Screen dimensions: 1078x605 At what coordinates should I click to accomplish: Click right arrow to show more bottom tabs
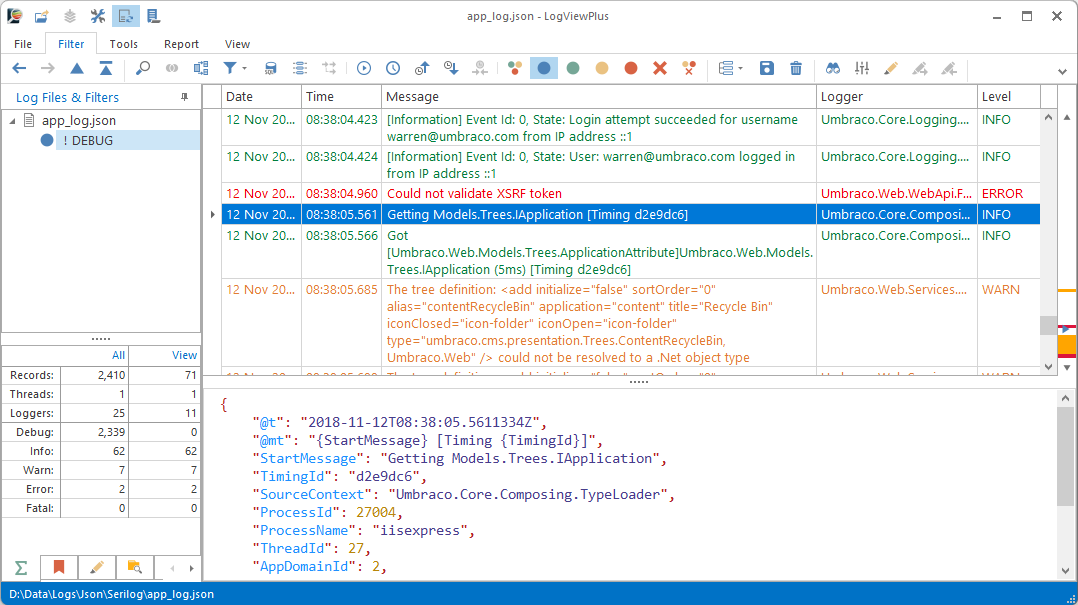pyautogui.click(x=191, y=569)
